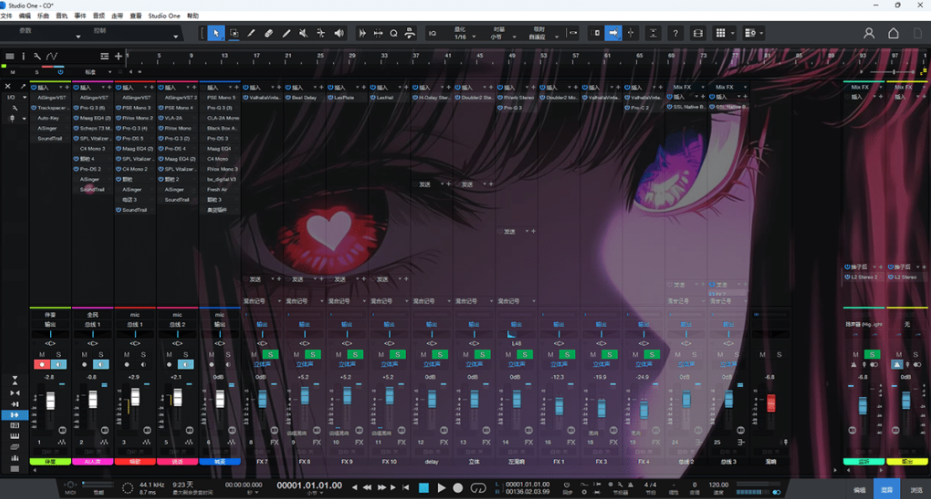Click the IQ input quantize icon
The image size is (931, 499).
[x=432, y=33]
